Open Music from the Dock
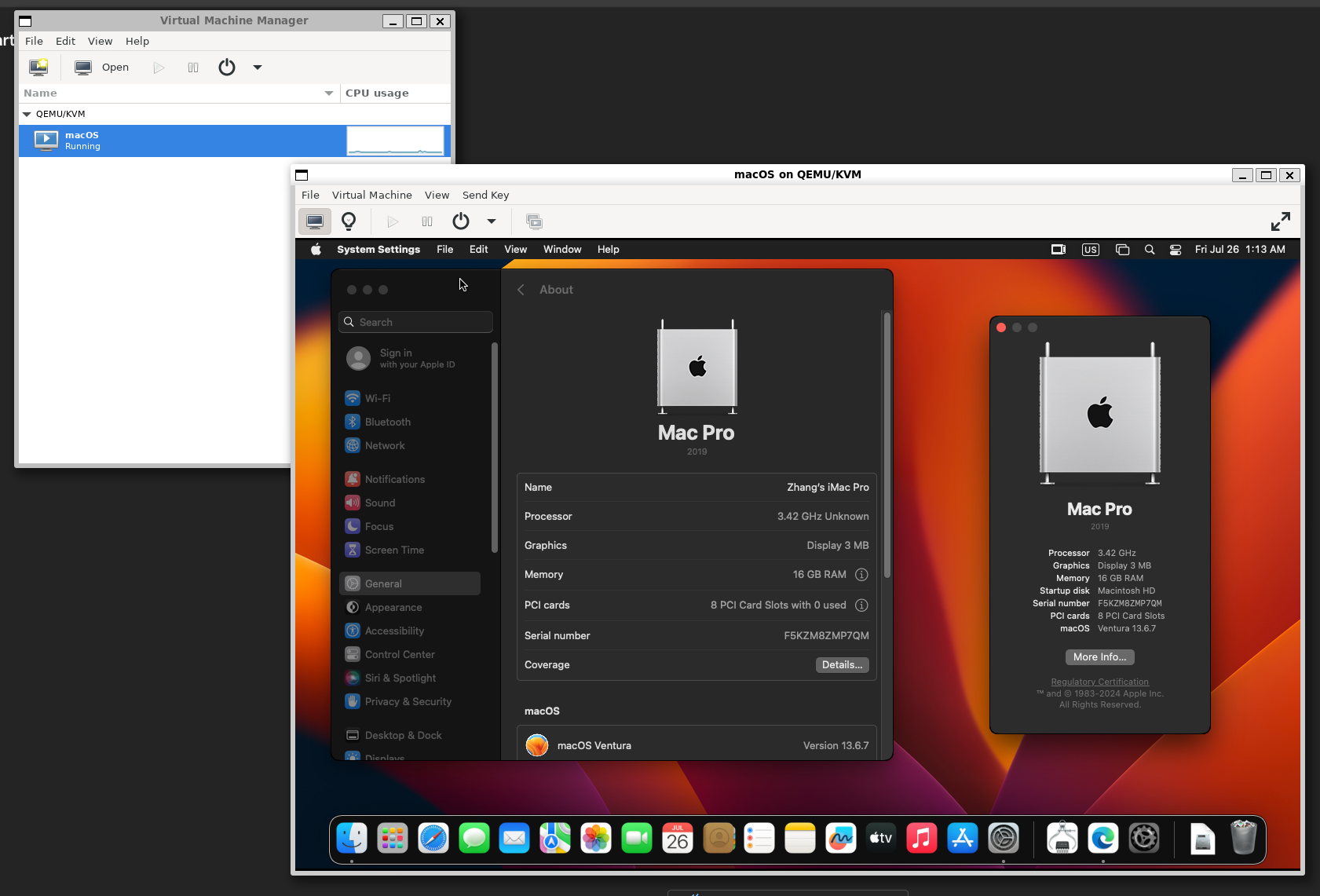 tap(922, 839)
